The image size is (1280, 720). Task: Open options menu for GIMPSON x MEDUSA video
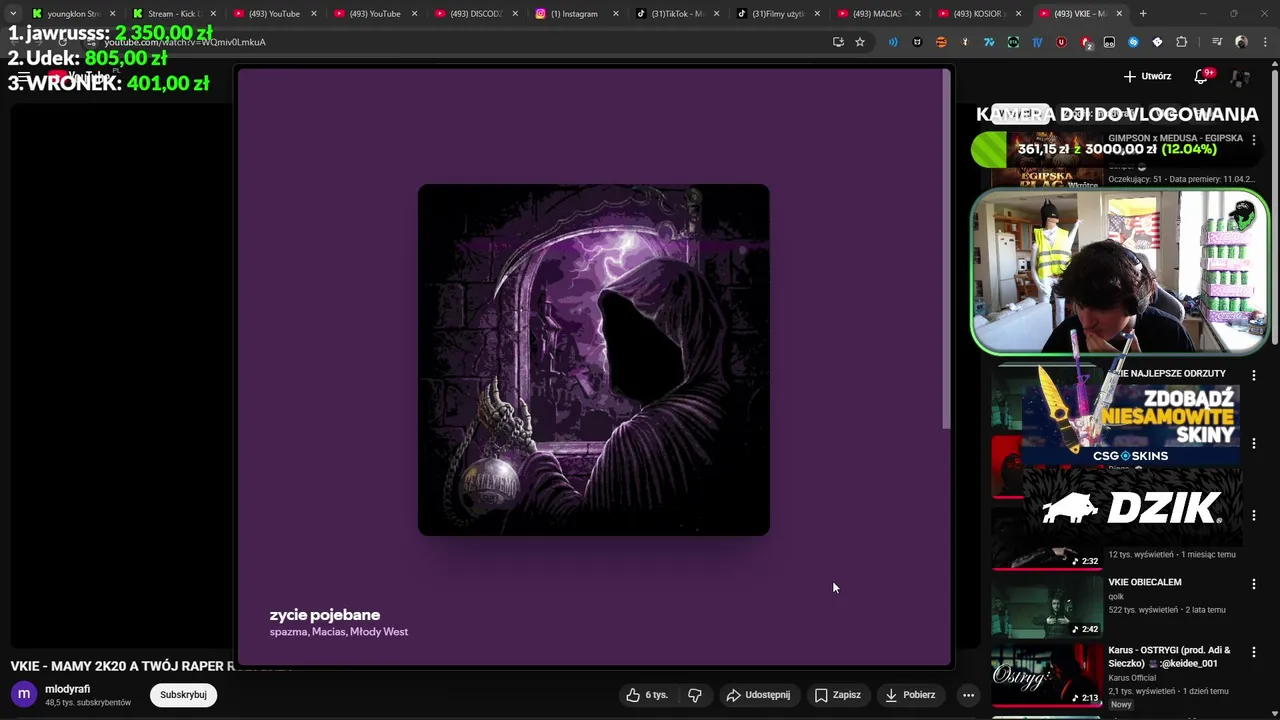tap(1254, 141)
